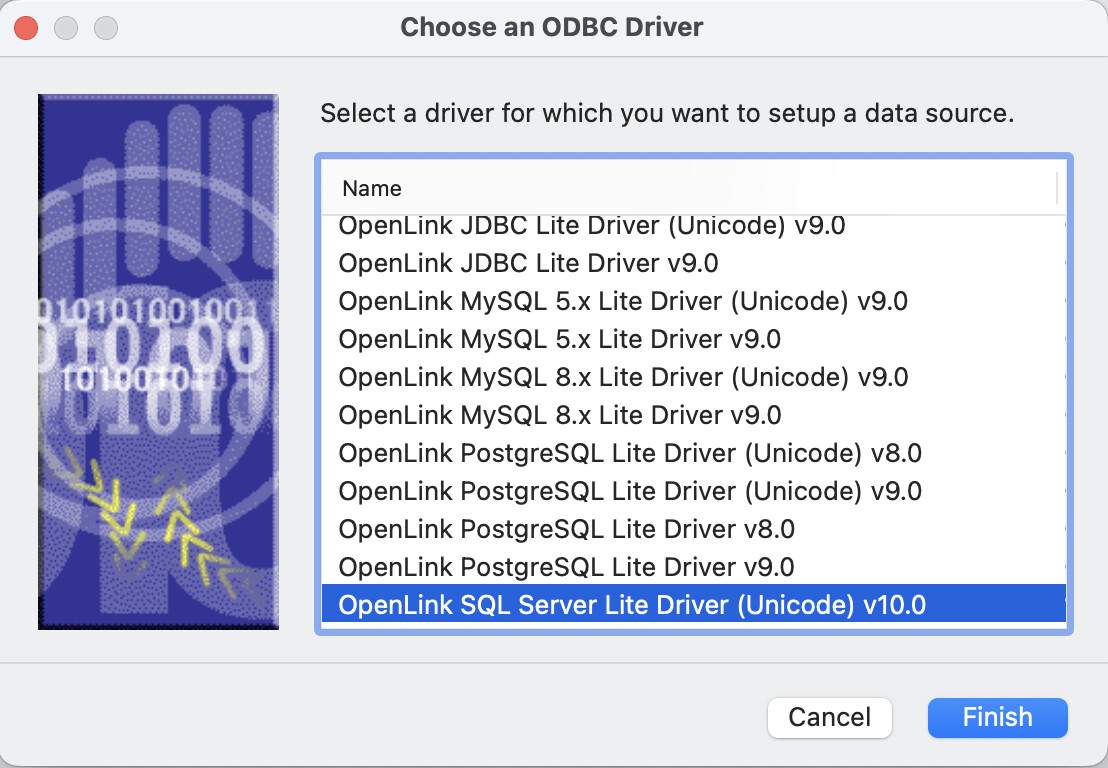Click the 'Select a driver' instruction text
Viewport: 1108px width, 768px height.
click(667, 114)
